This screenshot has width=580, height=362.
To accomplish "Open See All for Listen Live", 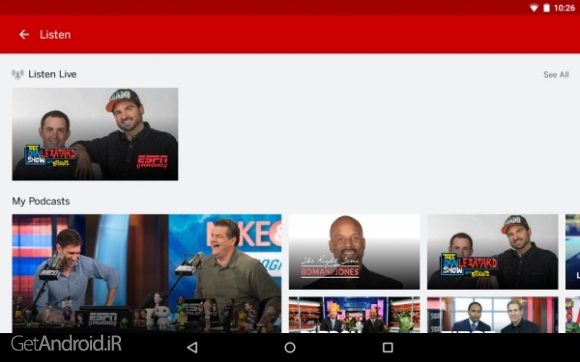I will [x=556, y=75].
